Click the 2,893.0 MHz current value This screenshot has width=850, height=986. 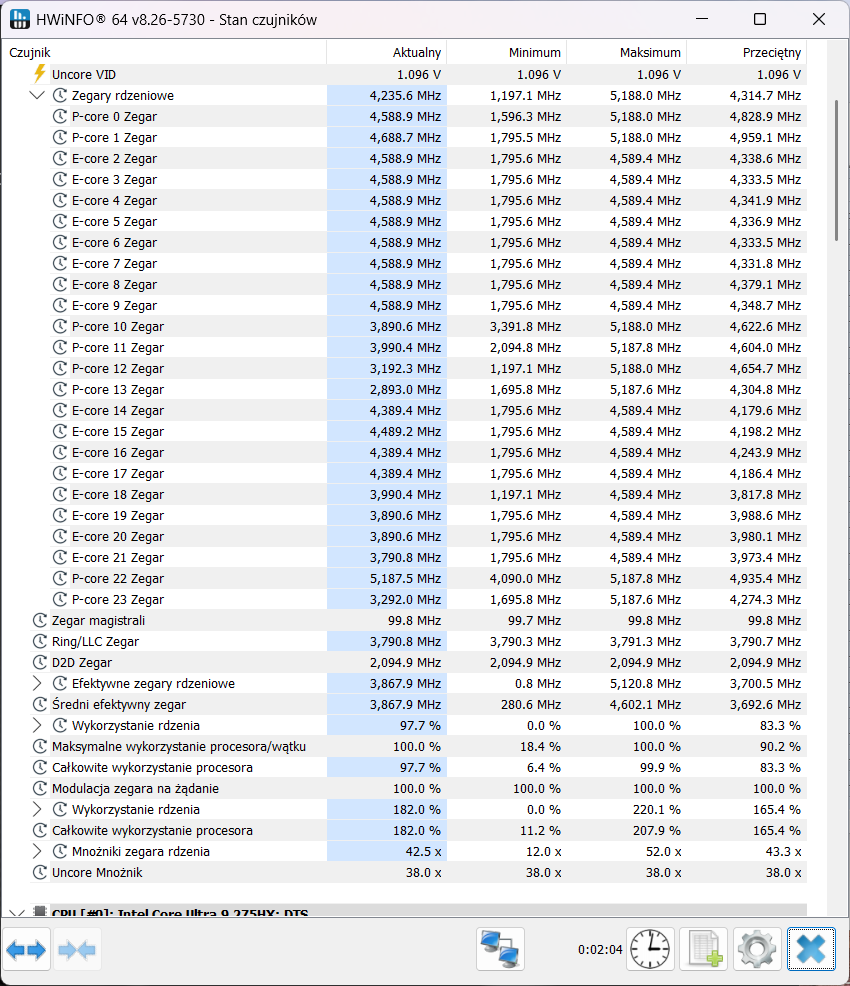(x=406, y=389)
